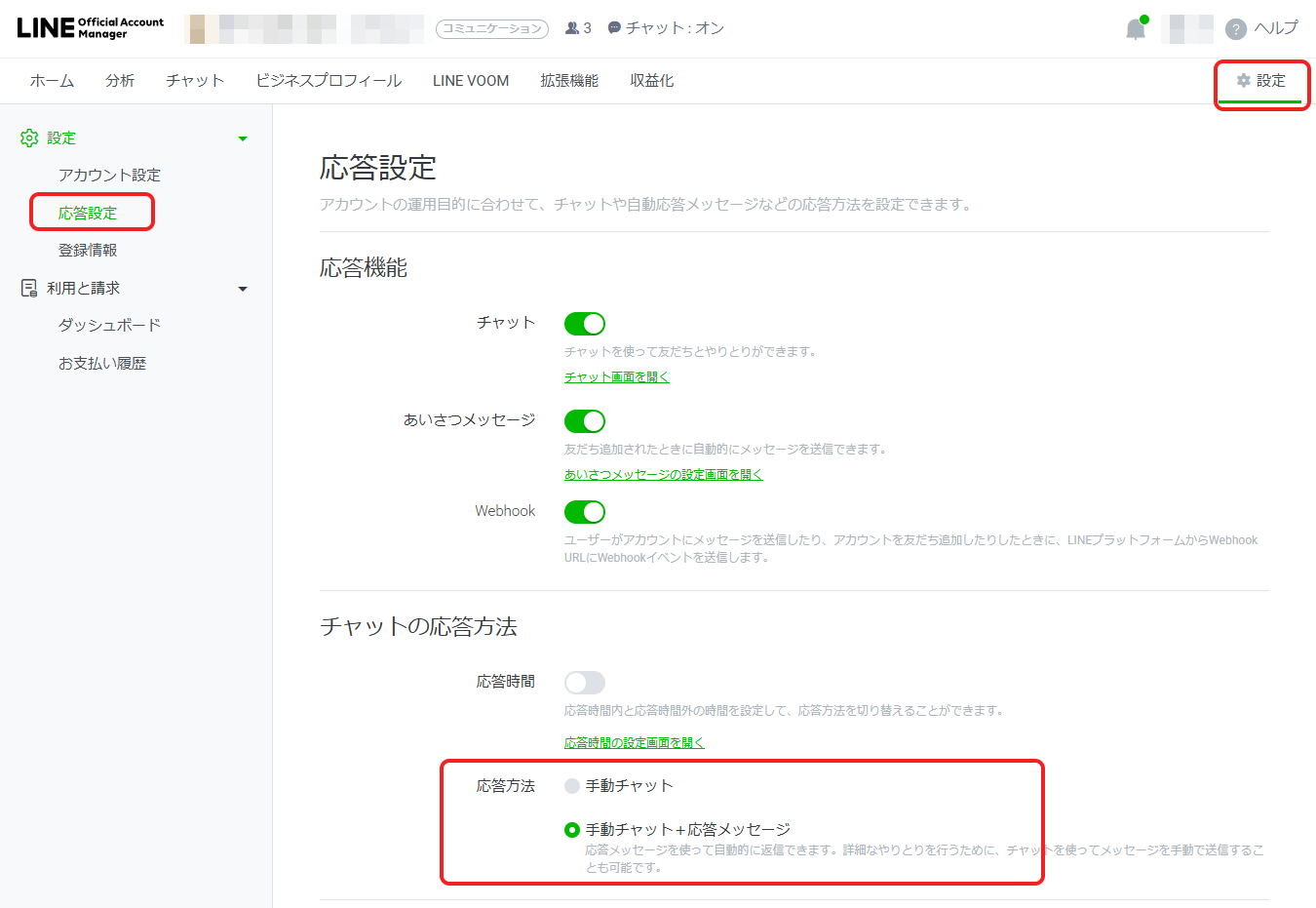The height and width of the screenshot is (908, 1316).
Task: Click the コミュニケーション account badge
Action: click(492, 28)
